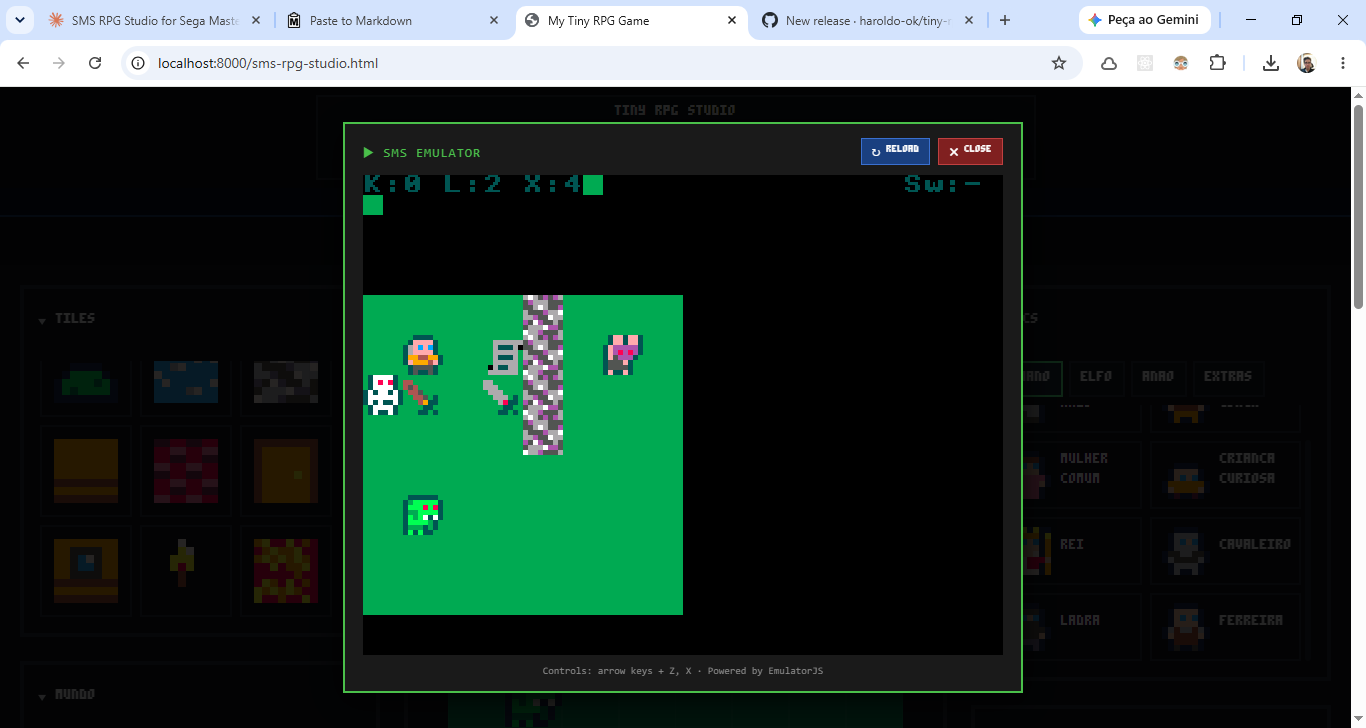
Task: Click the green play icon beside SMS EMULATOR
Action: pyautogui.click(x=369, y=153)
